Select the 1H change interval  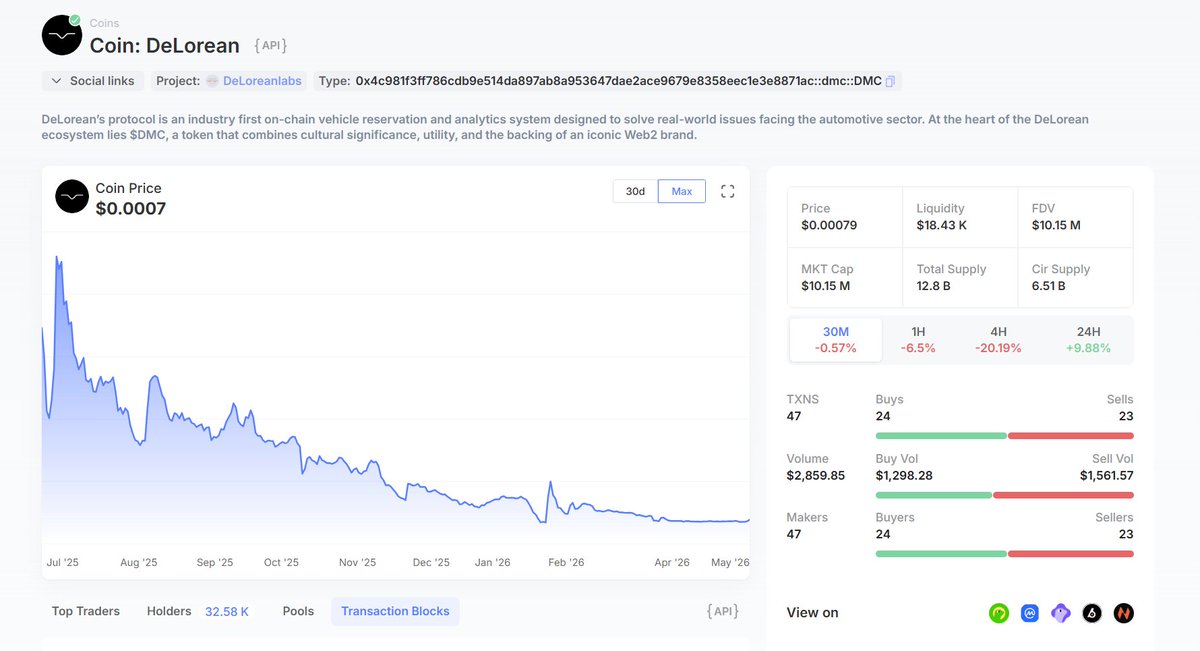click(918, 340)
